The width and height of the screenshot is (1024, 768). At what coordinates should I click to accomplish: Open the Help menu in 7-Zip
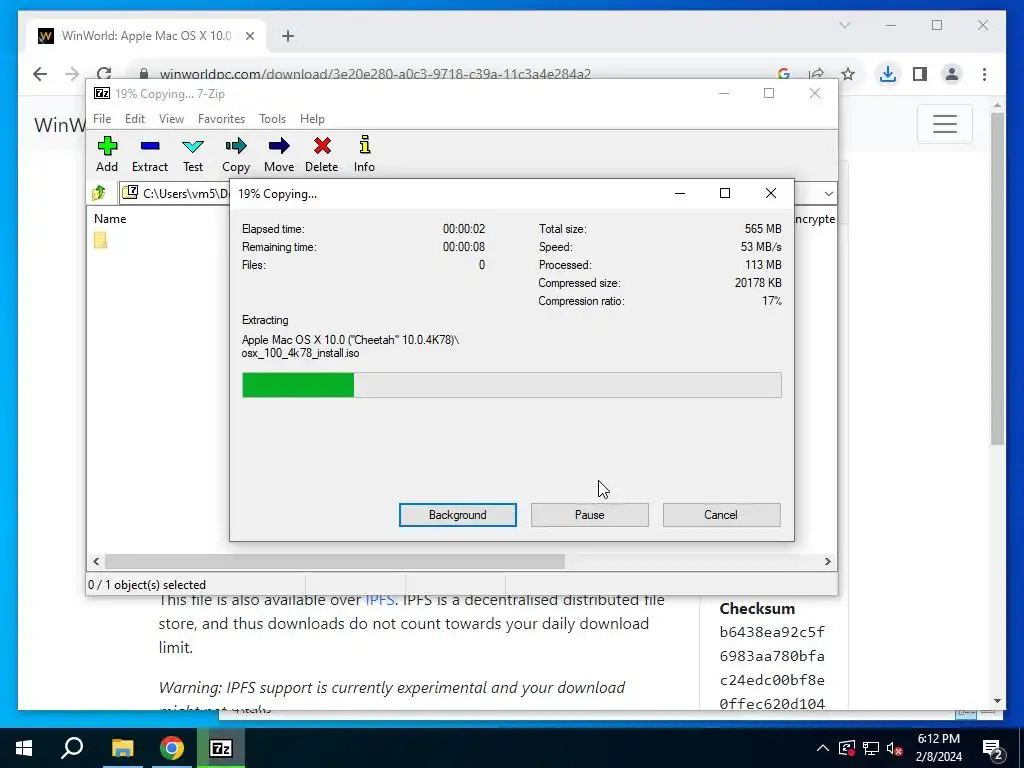click(312, 119)
